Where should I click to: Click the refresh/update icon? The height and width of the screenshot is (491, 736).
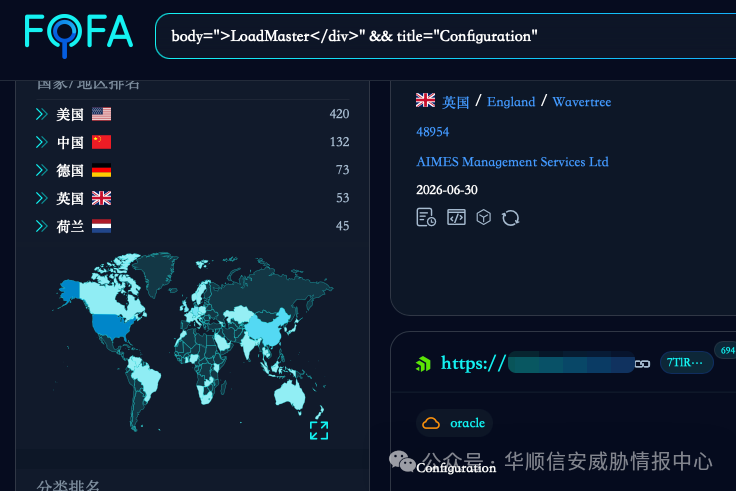(510, 218)
